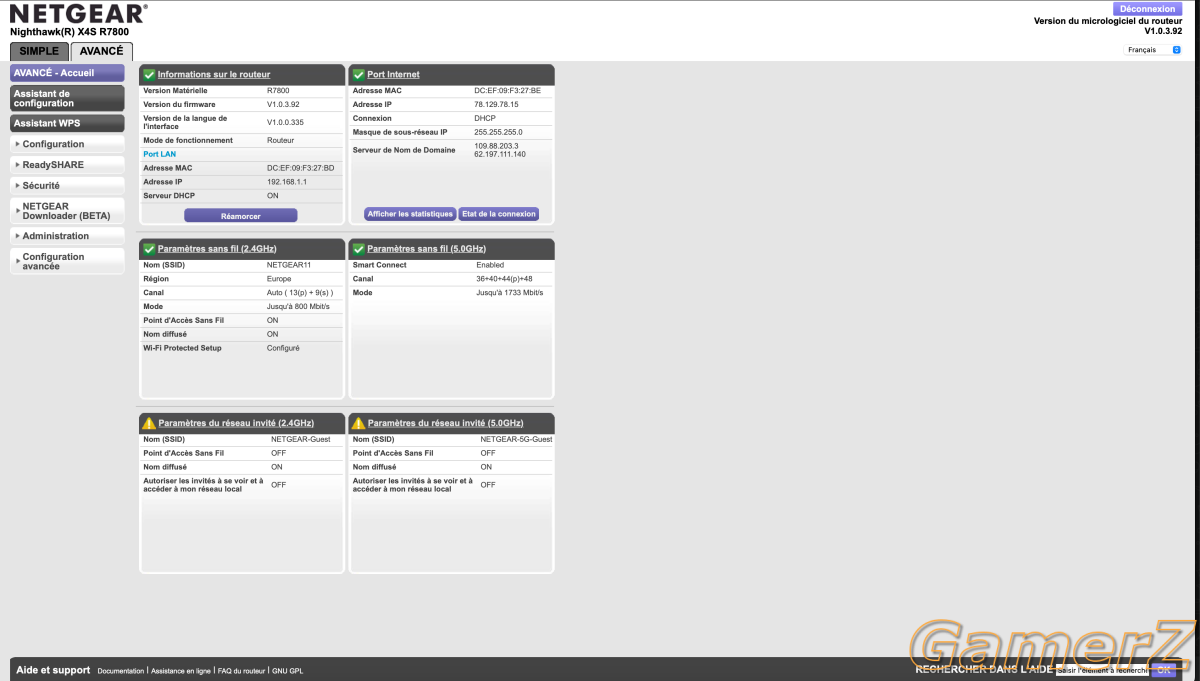The width and height of the screenshot is (1200, 681).
Task: Click Smart Connect value Enabled
Action: [490, 265]
